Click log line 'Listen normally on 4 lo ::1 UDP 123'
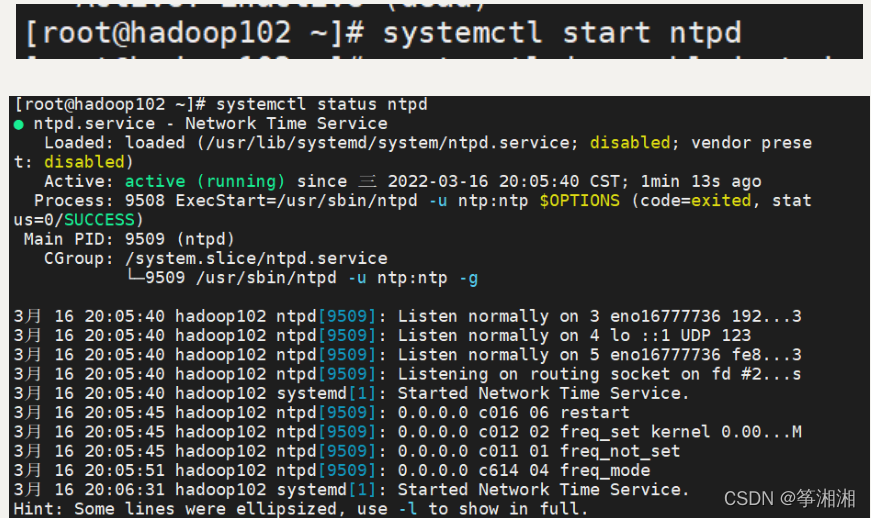 382,335
